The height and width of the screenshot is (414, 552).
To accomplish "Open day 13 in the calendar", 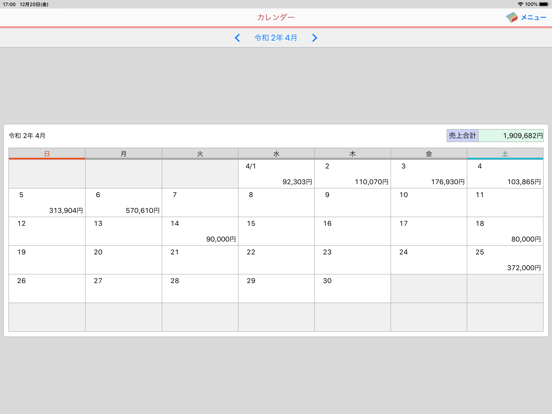I will pyautogui.click(x=124, y=231).
